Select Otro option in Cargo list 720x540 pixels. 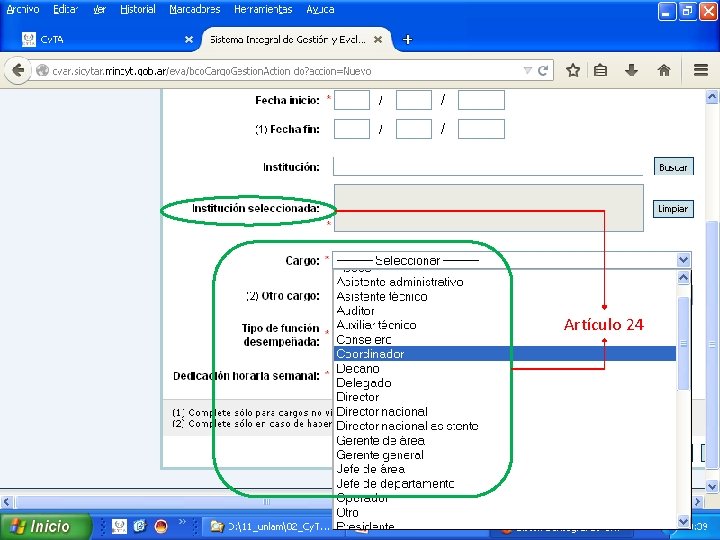(x=505, y=512)
